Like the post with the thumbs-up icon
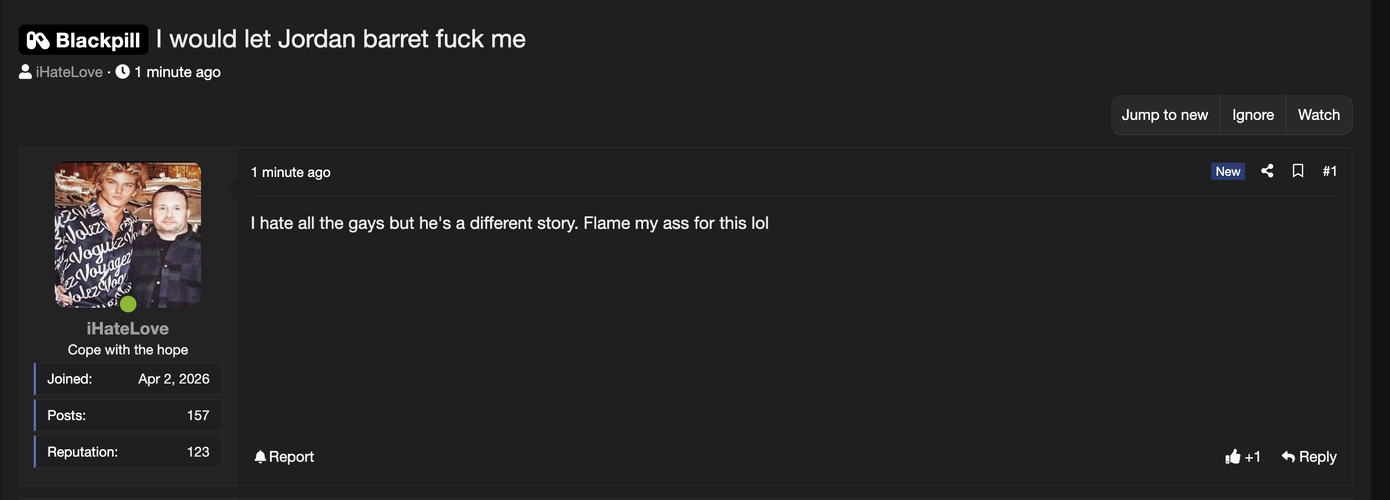 [1233, 457]
